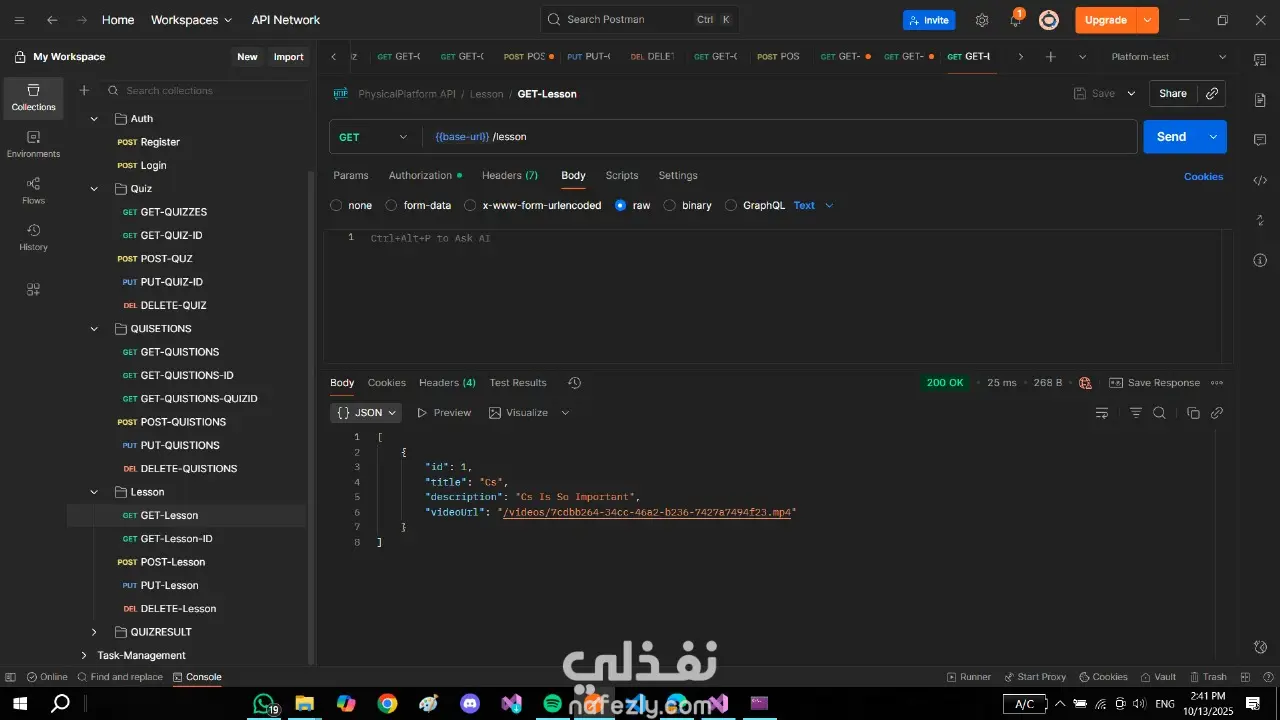
Task: Open the Cookies link under Send
Action: [1204, 176]
